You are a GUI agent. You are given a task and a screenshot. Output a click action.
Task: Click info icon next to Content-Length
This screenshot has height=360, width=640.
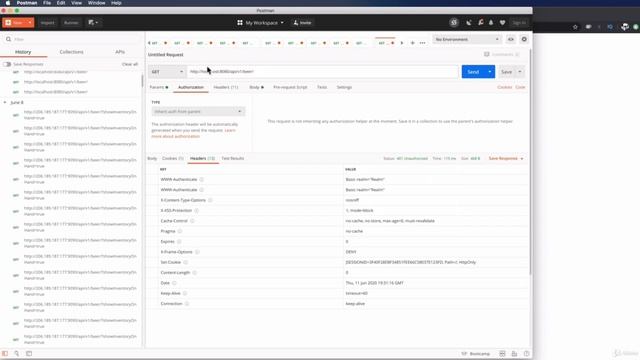coord(194,273)
